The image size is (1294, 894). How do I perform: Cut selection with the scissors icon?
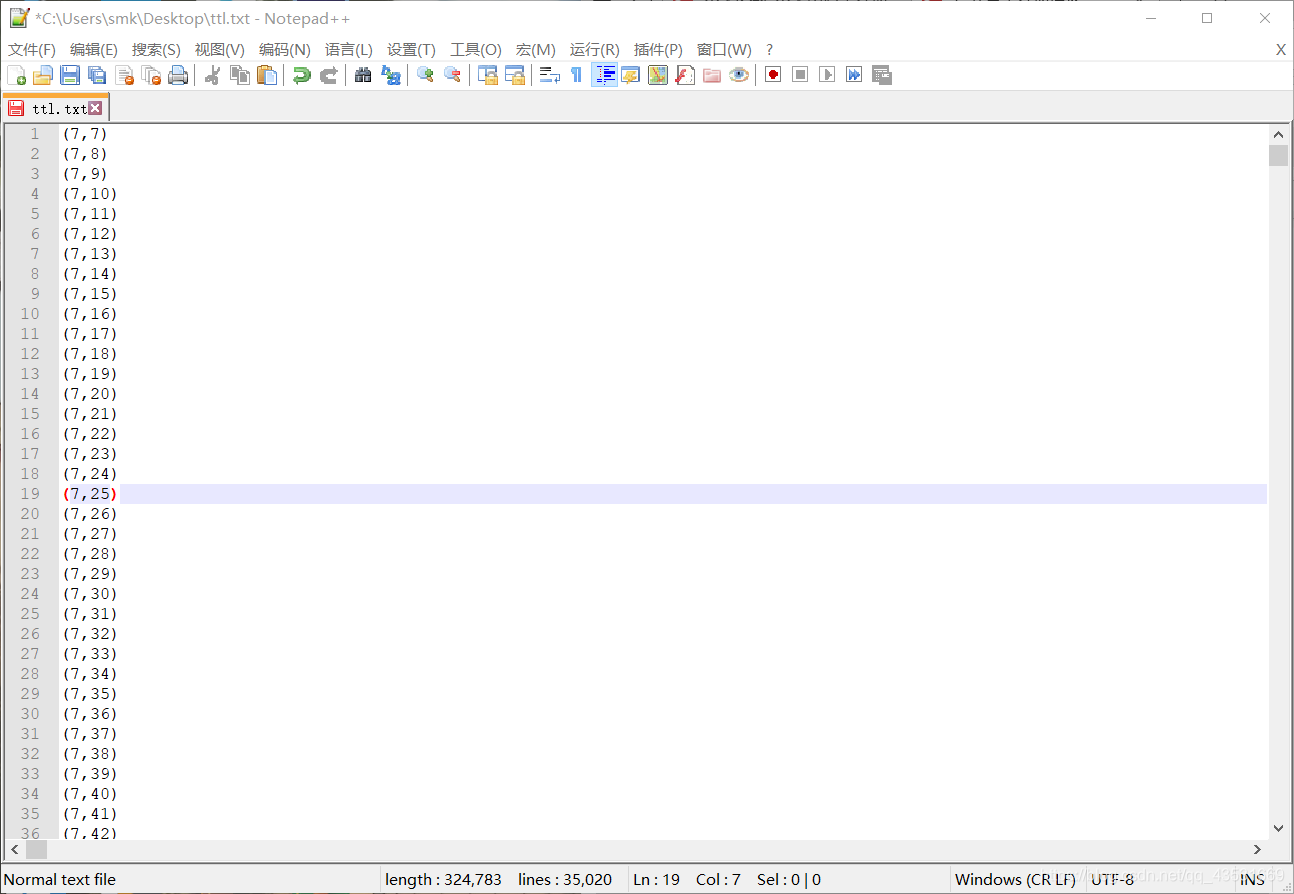pyautogui.click(x=212, y=75)
